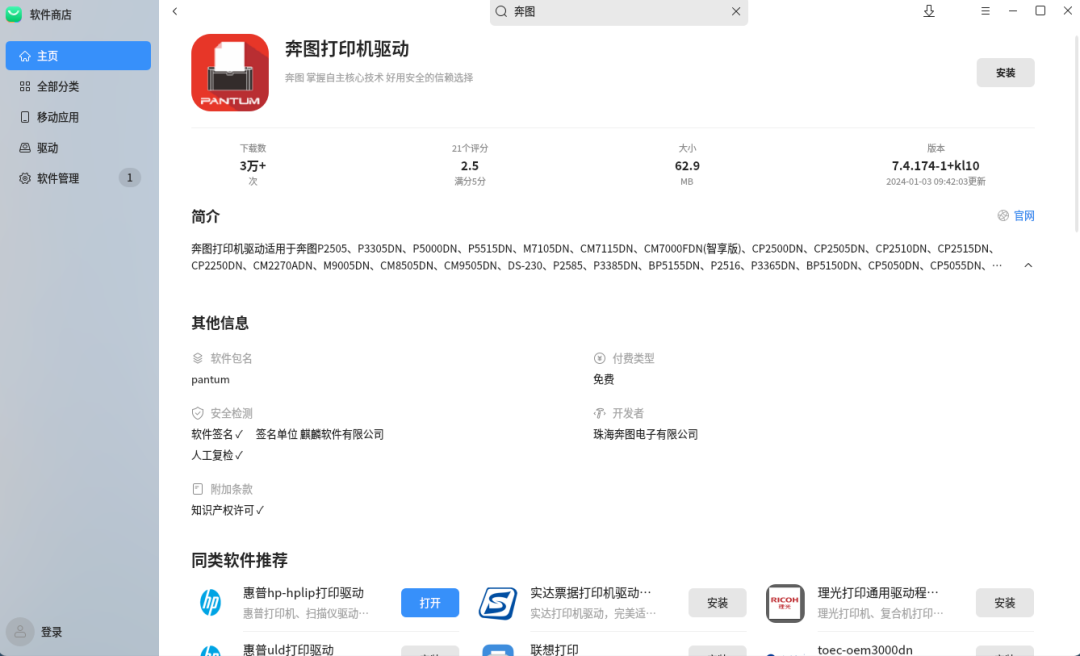This screenshot has width=1080, height=656.
Task: Open the installed HP hplip driver
Action: click(430, 603)
